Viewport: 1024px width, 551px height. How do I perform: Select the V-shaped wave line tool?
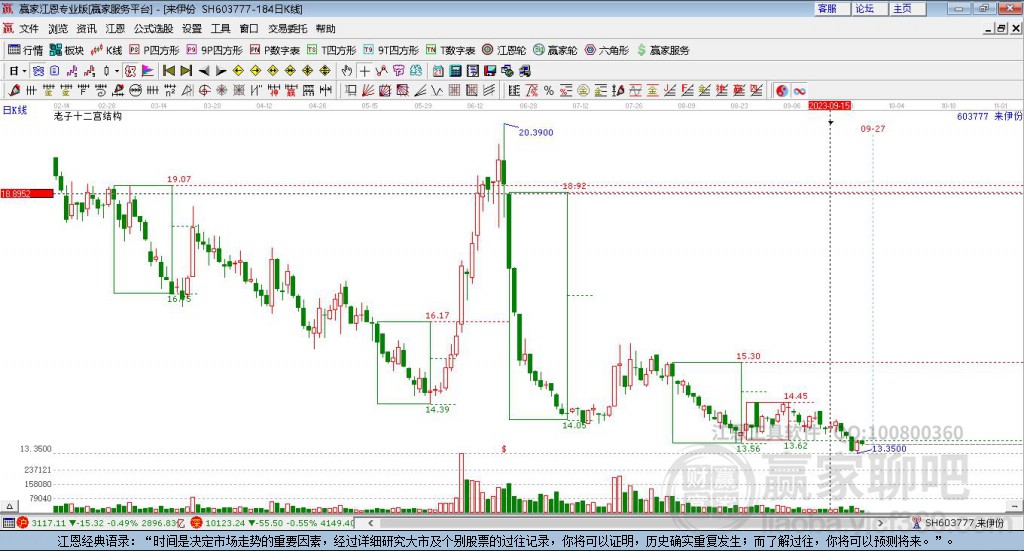(438, 91)
